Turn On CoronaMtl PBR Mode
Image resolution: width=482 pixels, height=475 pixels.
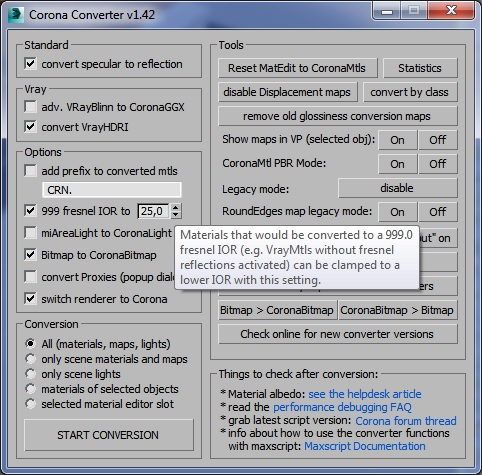tap(397, 164)
